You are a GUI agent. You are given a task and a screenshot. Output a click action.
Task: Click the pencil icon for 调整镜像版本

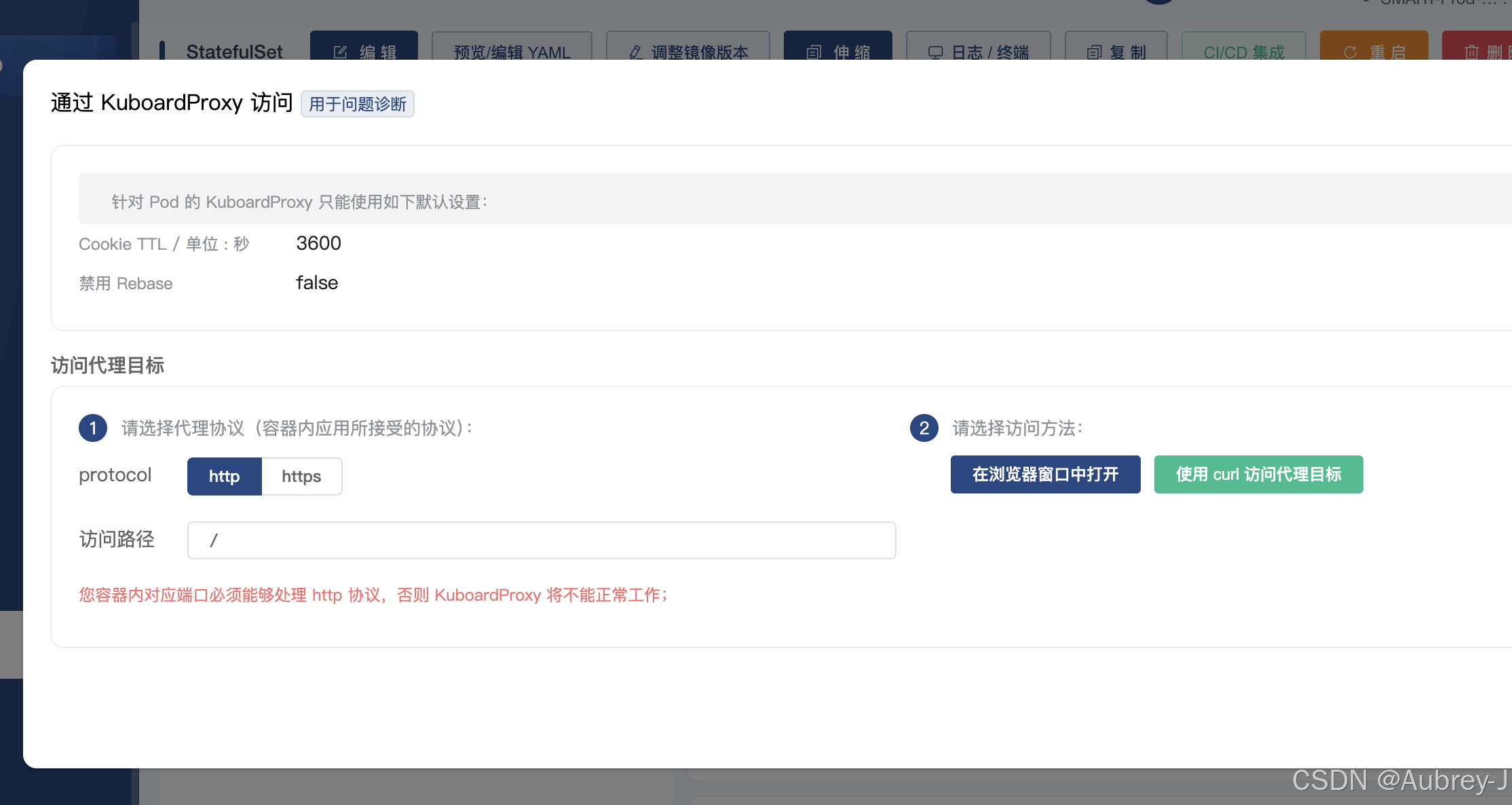(636, 52)
